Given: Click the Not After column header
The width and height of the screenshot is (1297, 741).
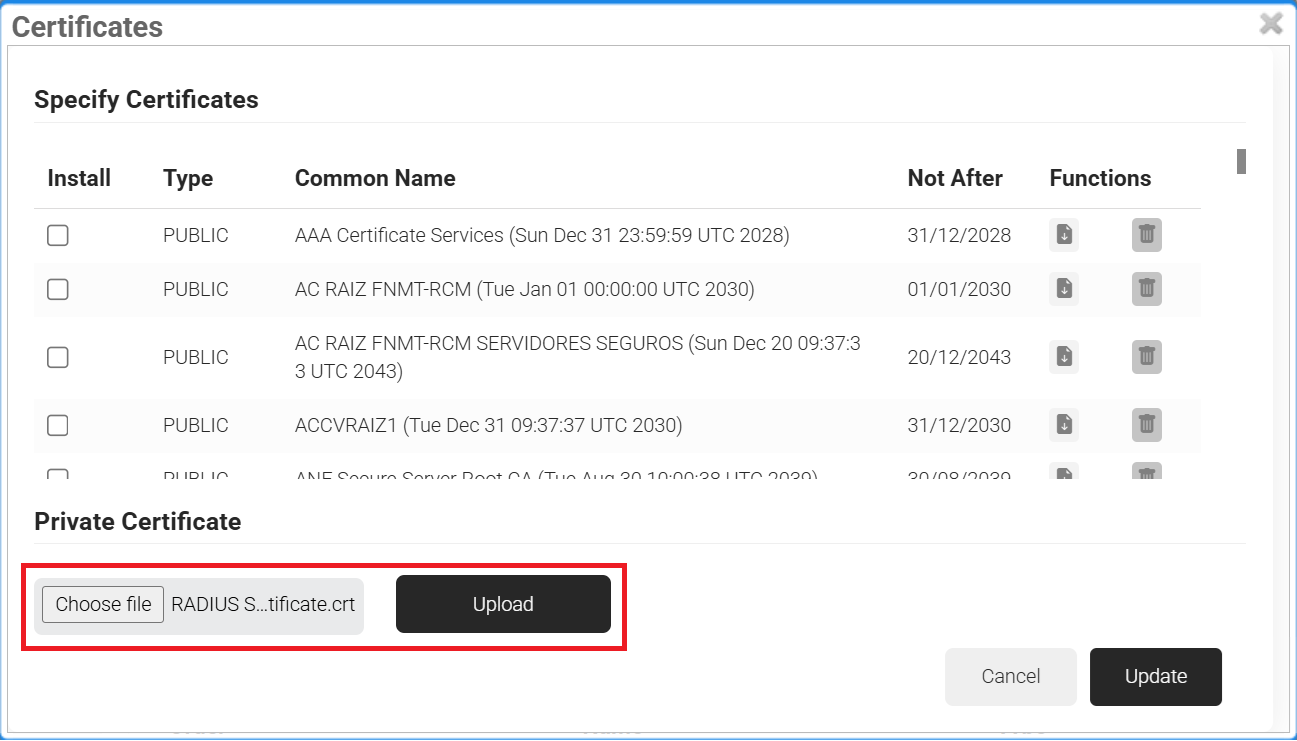Looking at the screenshot, I should coord(955,178).
